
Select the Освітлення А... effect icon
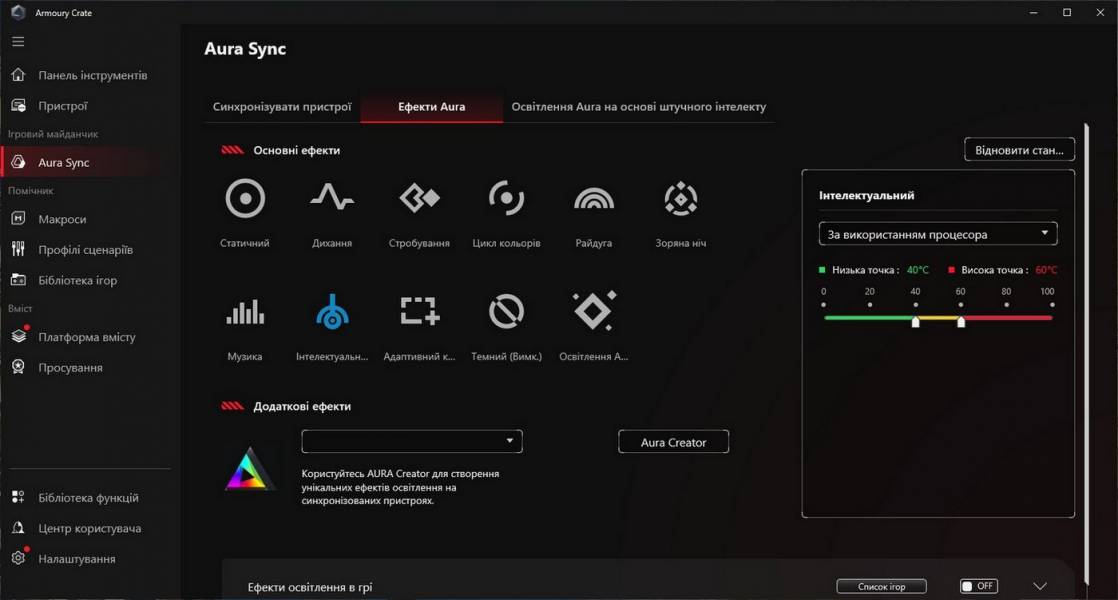click(594, 311)
